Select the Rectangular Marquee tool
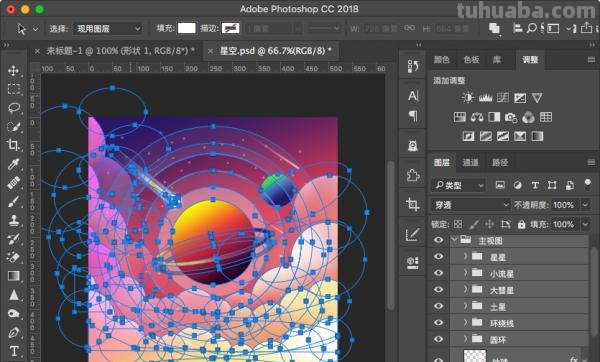This screenshot has width=600, height=362. click(14, 89)
